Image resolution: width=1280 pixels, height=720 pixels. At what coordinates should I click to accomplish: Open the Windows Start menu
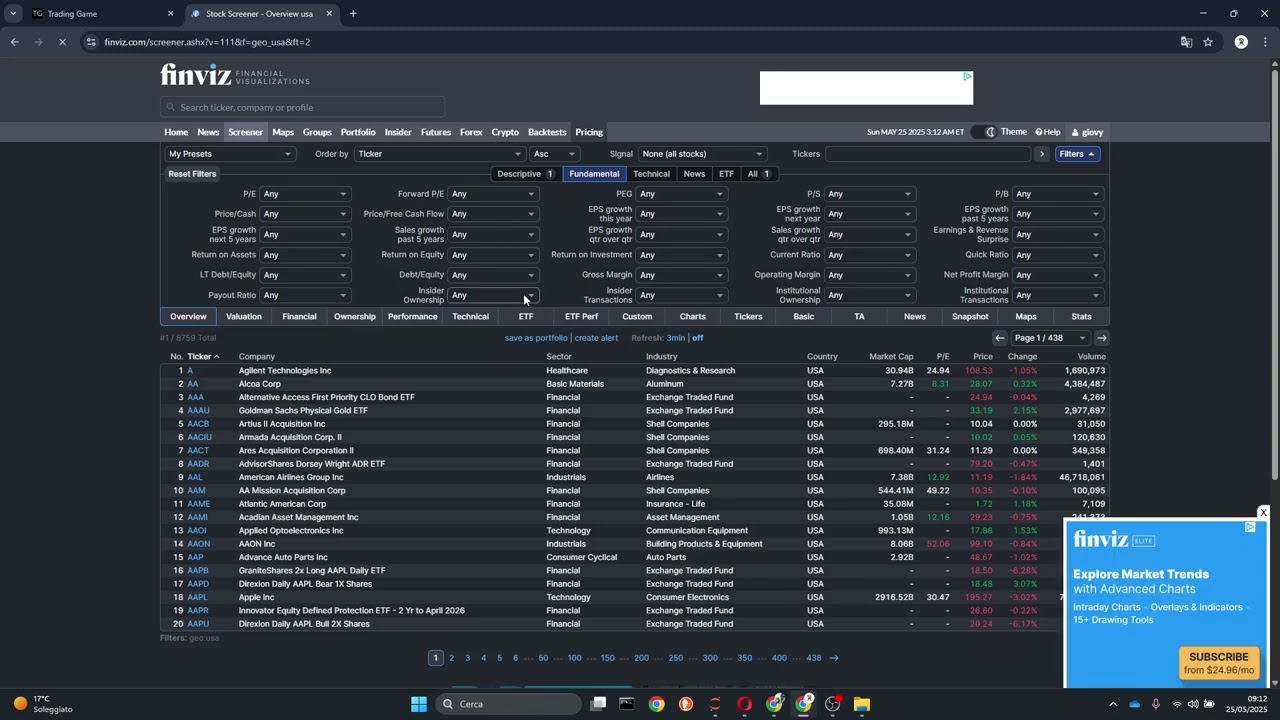[419, 704]
